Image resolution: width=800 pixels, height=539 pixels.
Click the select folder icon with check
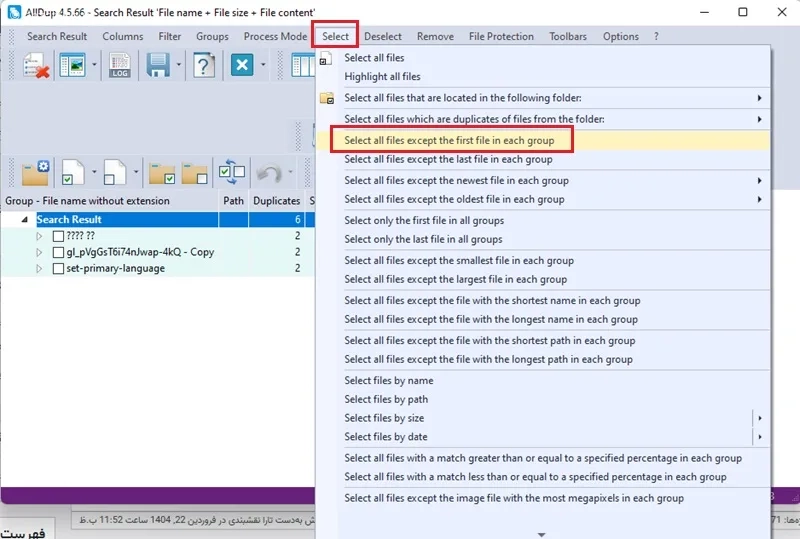pyautogui.click(x=162, y=174)
